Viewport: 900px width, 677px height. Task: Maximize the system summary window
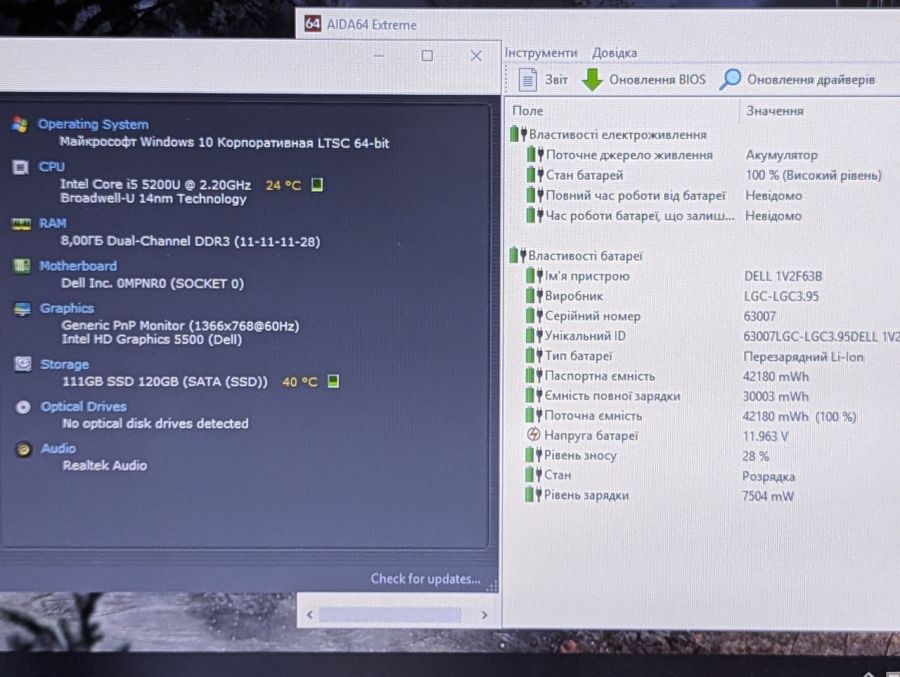coord(427,56)
